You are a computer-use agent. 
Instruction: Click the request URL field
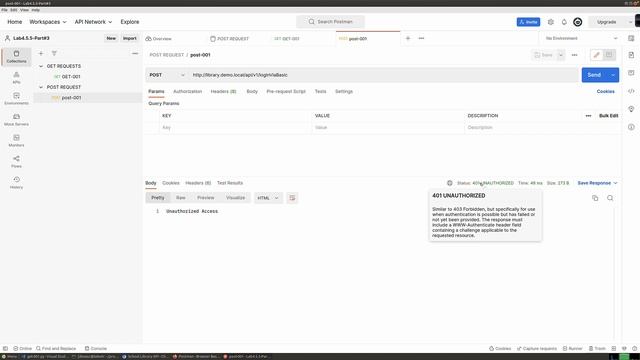tap(384, 75)
